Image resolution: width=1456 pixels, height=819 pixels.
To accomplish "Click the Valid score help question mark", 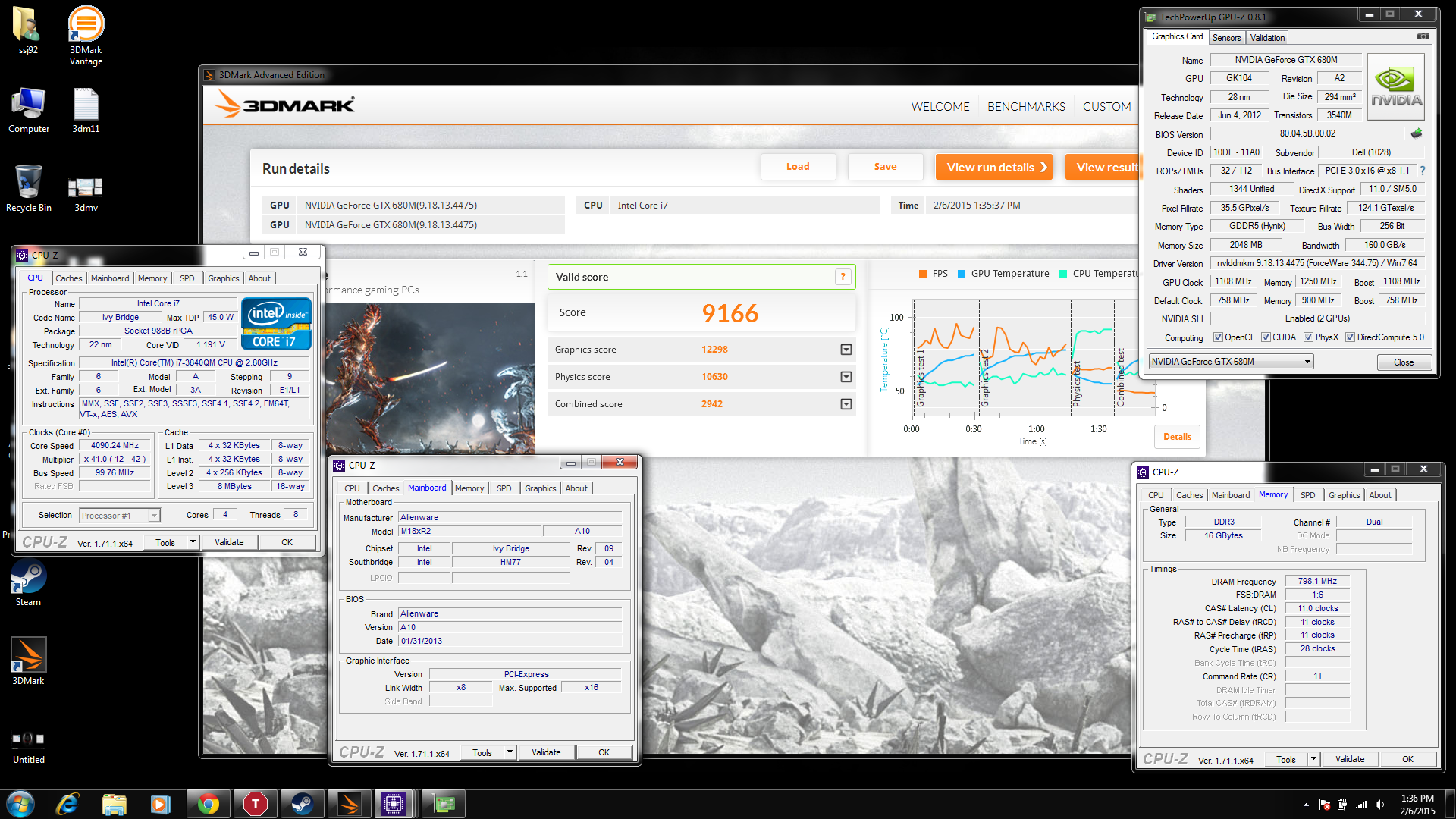I will coord(843,277).
